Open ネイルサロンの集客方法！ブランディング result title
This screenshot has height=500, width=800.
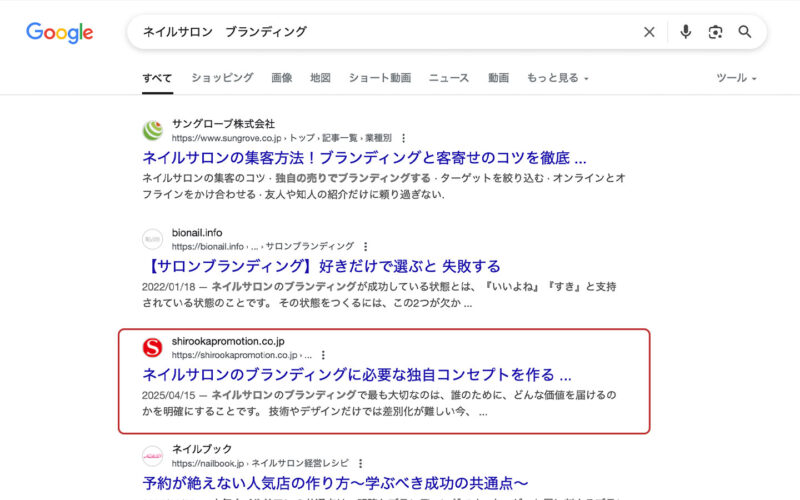(x=364, y=158)
